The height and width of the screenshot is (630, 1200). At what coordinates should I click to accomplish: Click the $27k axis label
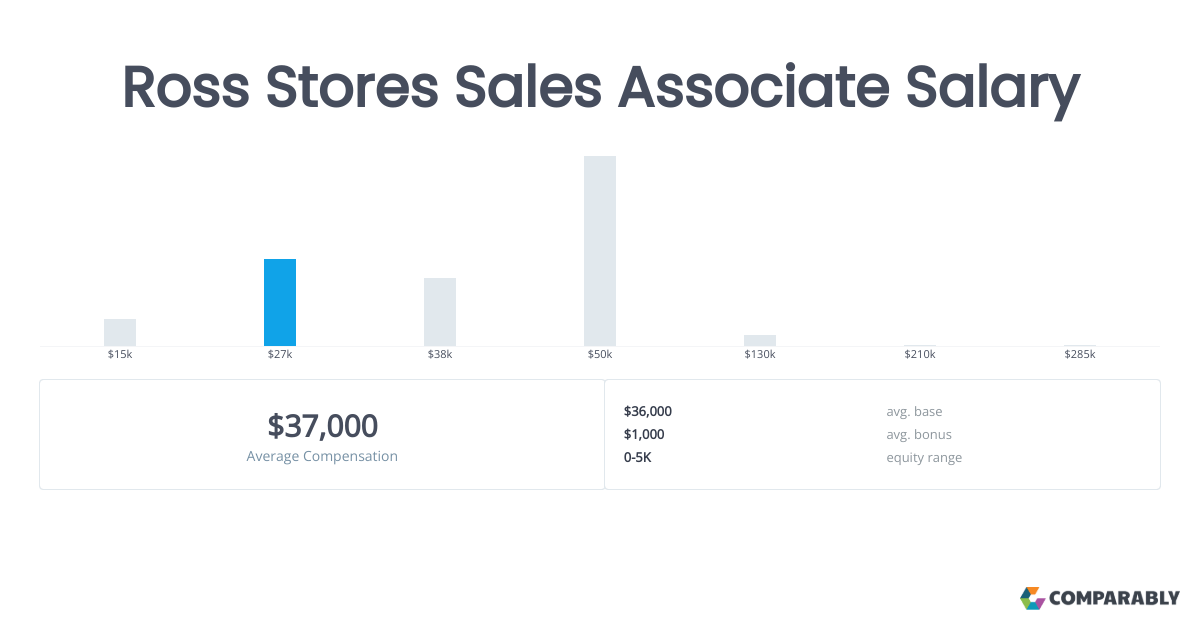280,355
